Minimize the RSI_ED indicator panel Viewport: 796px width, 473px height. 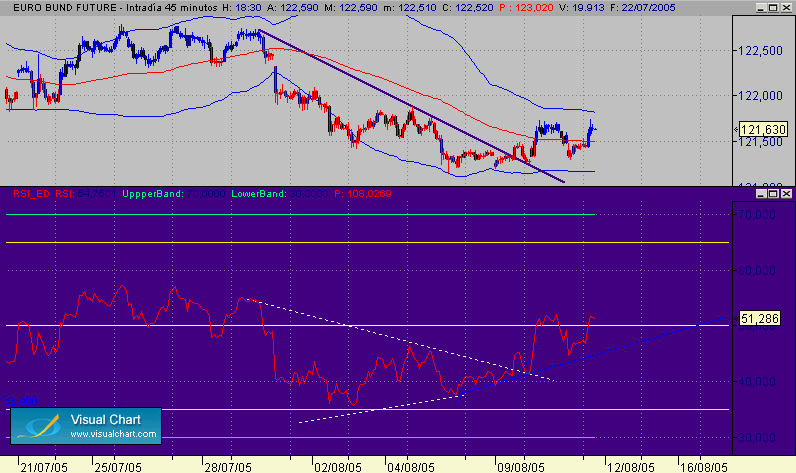pos(760,193)
